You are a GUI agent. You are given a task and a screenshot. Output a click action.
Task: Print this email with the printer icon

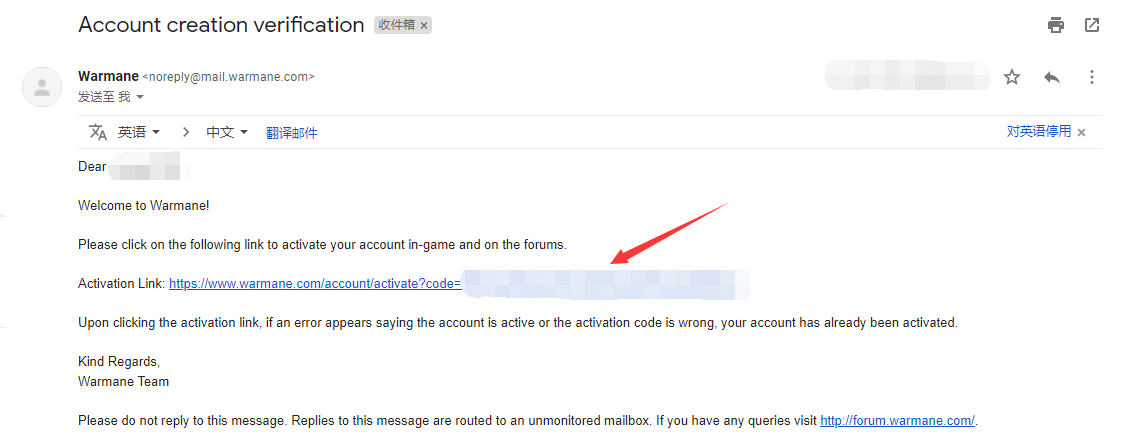pos(1056,25)
